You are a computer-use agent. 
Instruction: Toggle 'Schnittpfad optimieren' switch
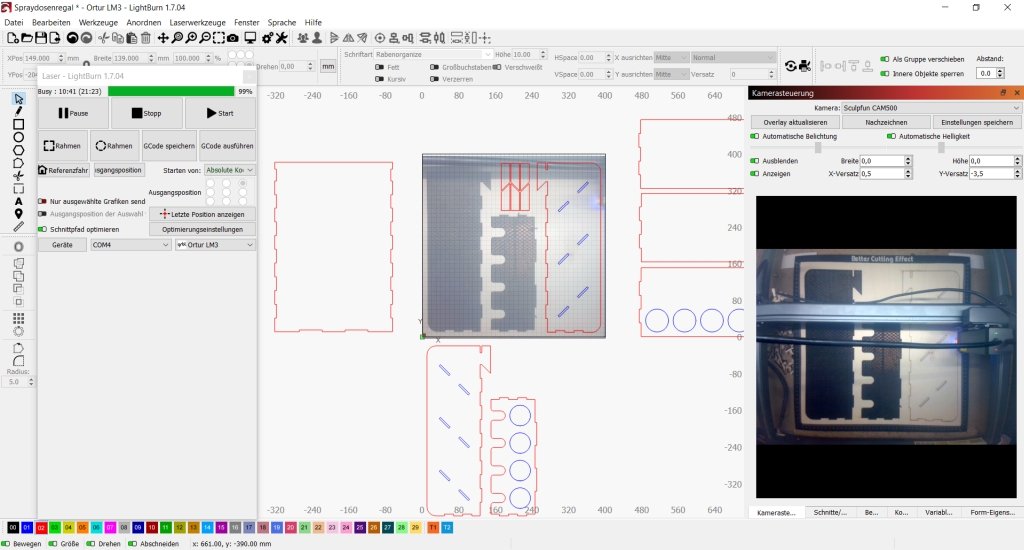pyautogui.click(x=43, y=229)
